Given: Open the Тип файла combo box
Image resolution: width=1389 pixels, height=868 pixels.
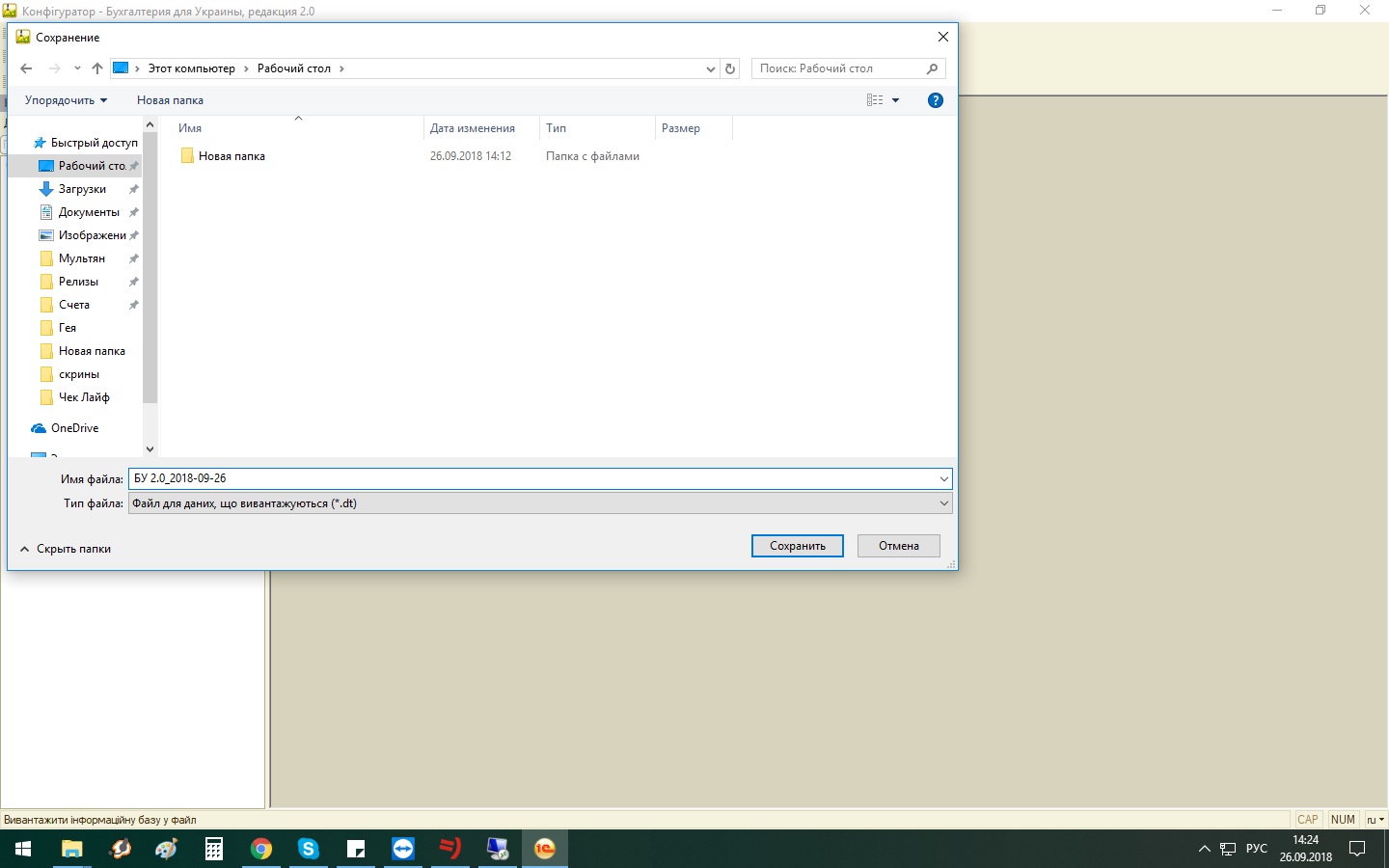Looking at the screenshot, I should click(540, 503).
